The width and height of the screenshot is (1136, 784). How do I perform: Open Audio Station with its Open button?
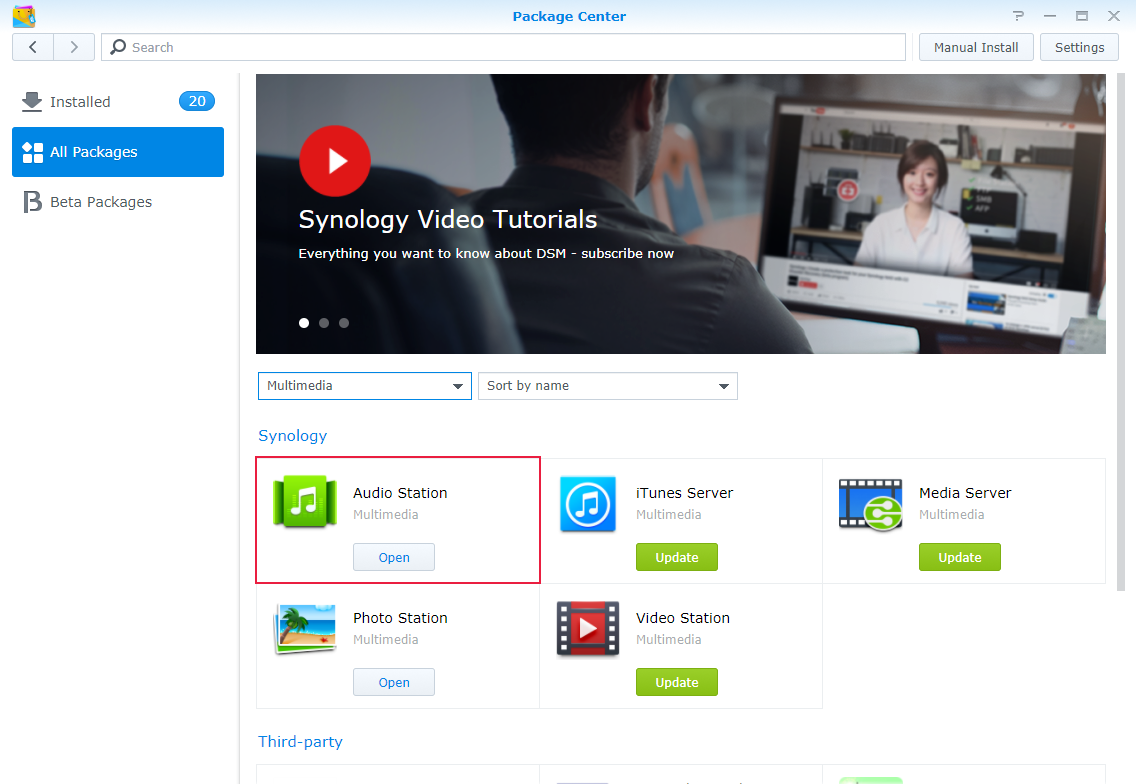tap(394, 557)
